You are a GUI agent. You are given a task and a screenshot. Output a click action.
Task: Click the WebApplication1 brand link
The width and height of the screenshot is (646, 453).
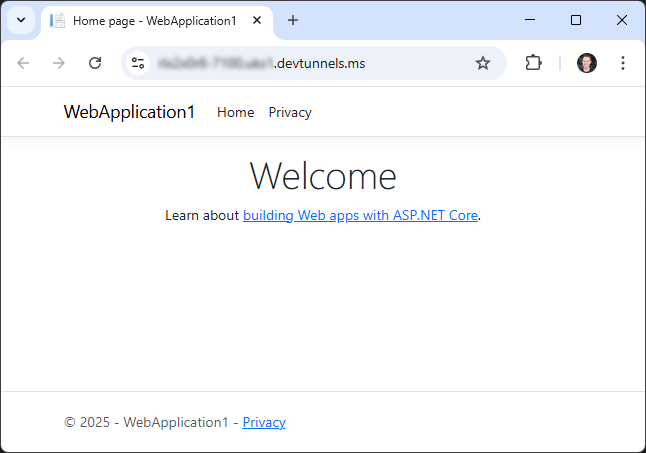coord(129,112)
